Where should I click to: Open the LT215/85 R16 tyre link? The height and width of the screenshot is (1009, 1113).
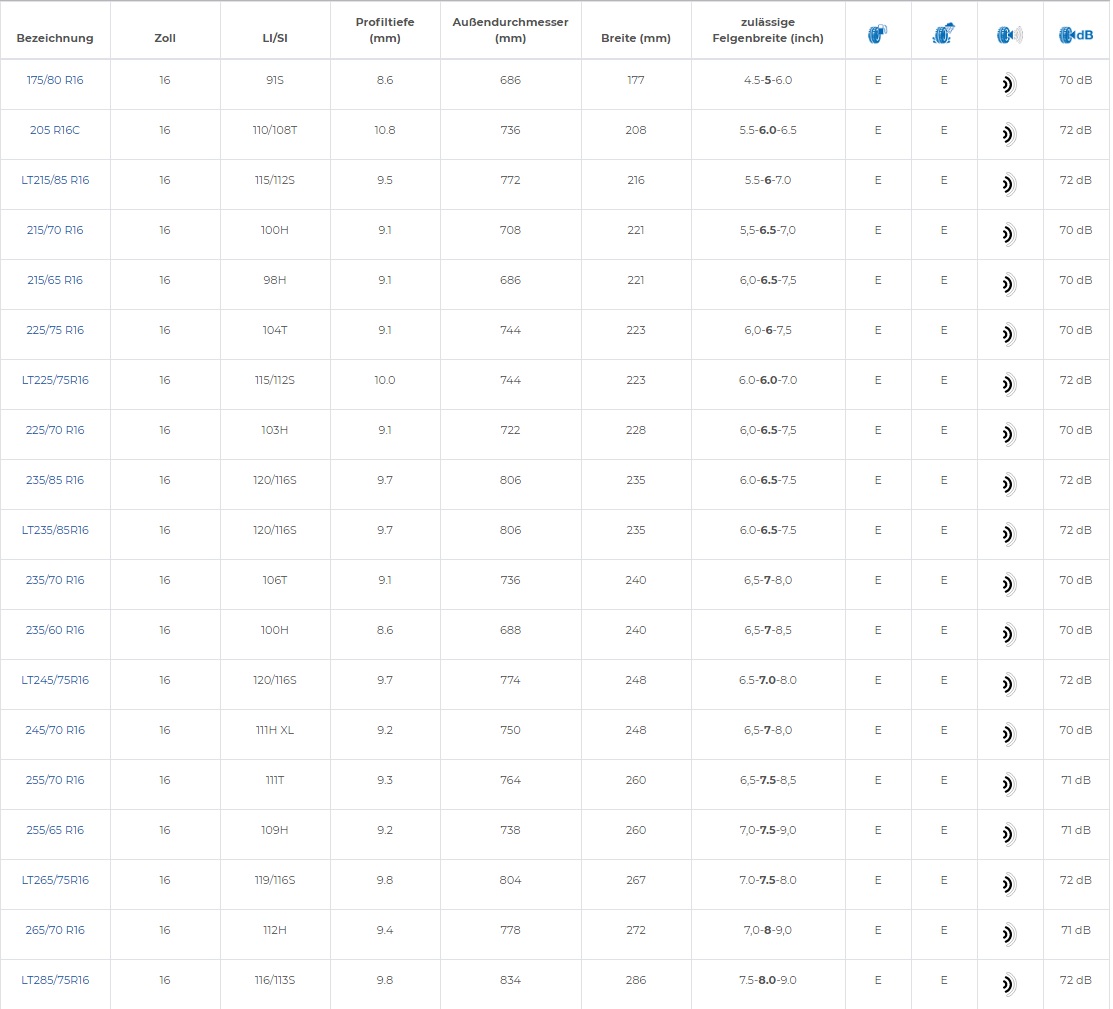click(55, 180)
